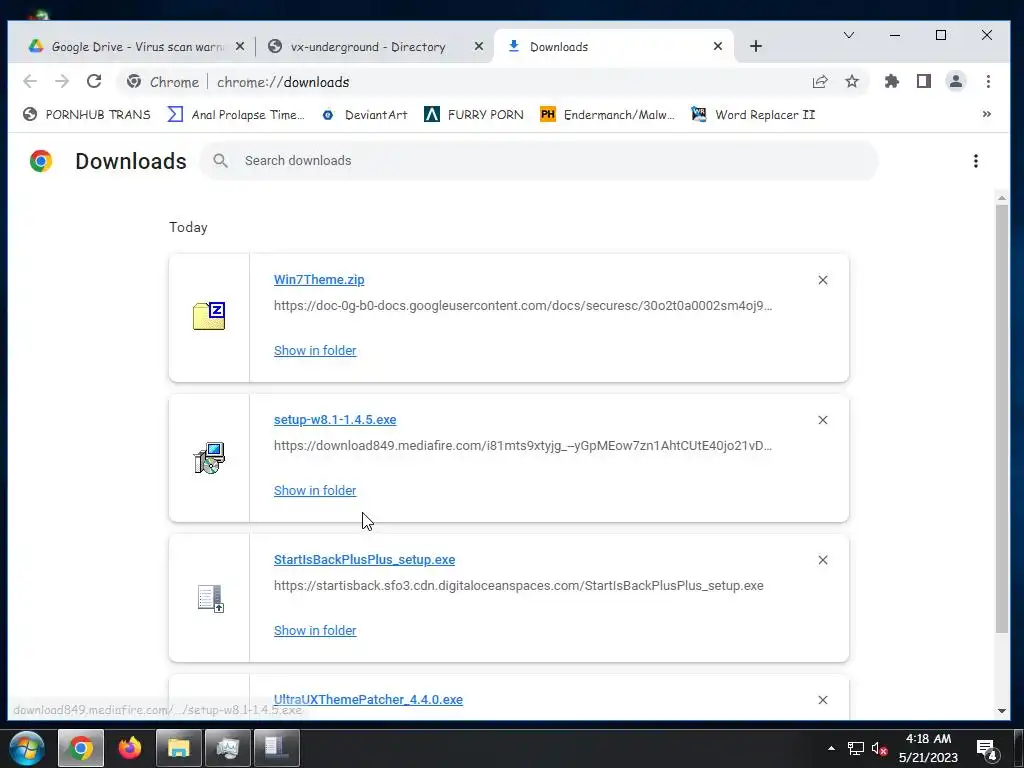The width and height of the screenshot is (1024, 768).
Task: Show StartIsBackPlusPlus_setup.exe in folder
Action: [315, 631]
